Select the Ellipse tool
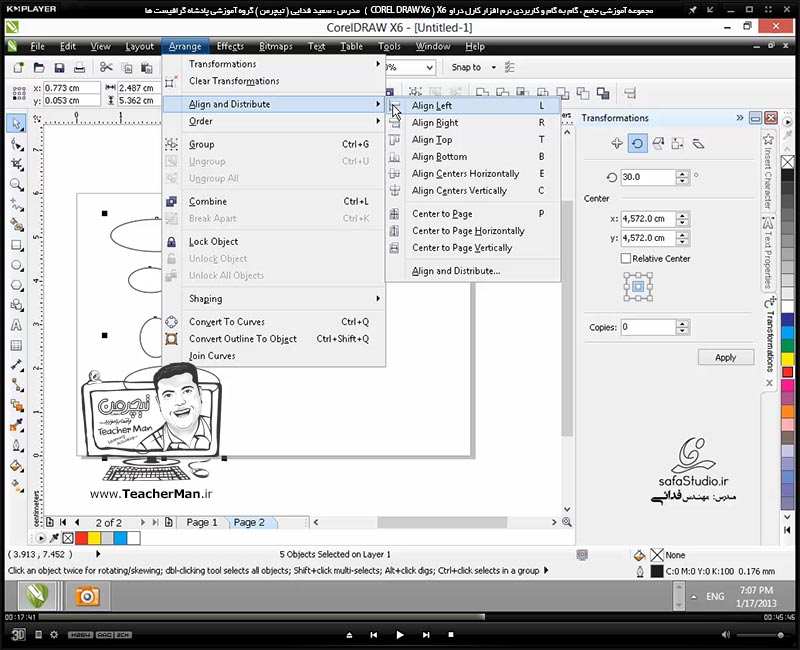This screenshot has height=650, width=800. click(16, 265)
